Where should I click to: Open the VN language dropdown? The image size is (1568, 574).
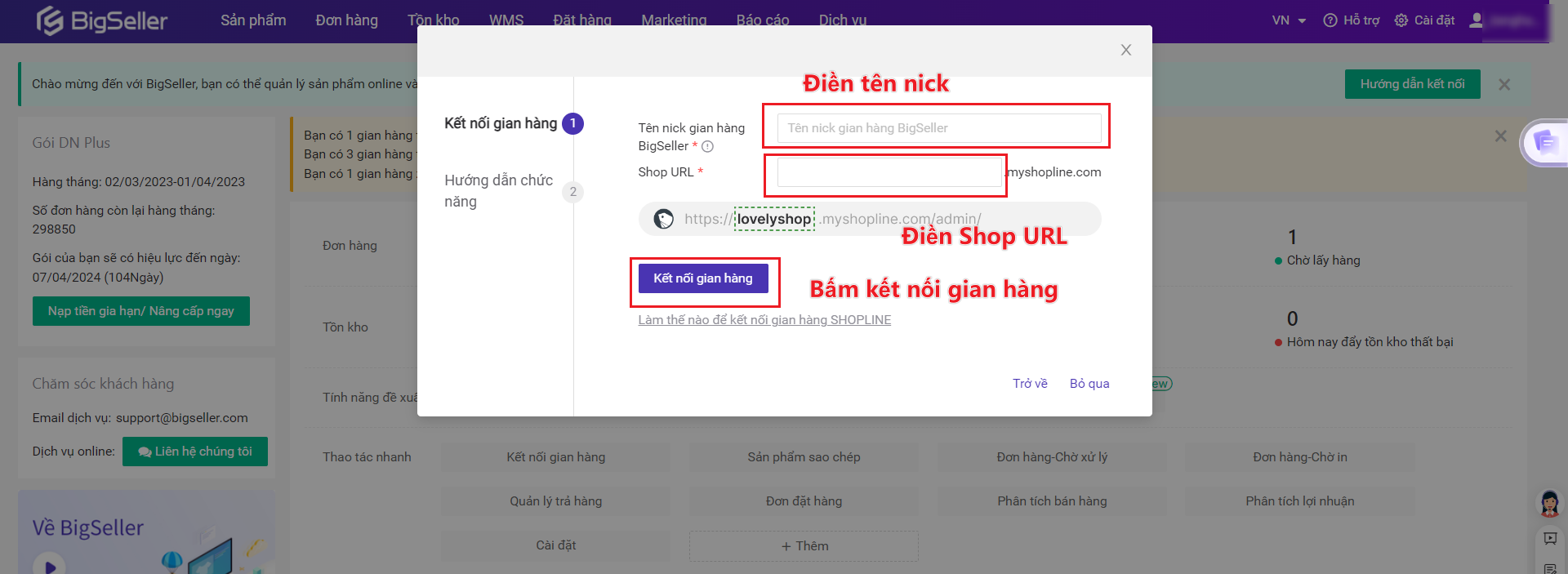pos(1289,20)
